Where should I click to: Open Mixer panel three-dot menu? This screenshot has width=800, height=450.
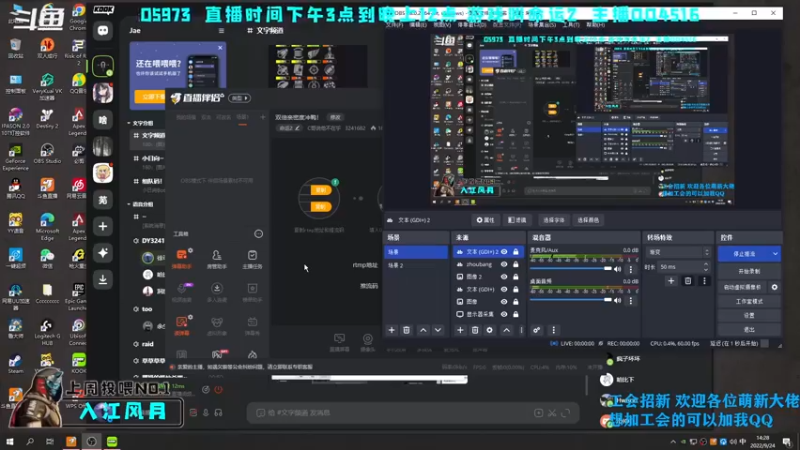click(554, 330)
